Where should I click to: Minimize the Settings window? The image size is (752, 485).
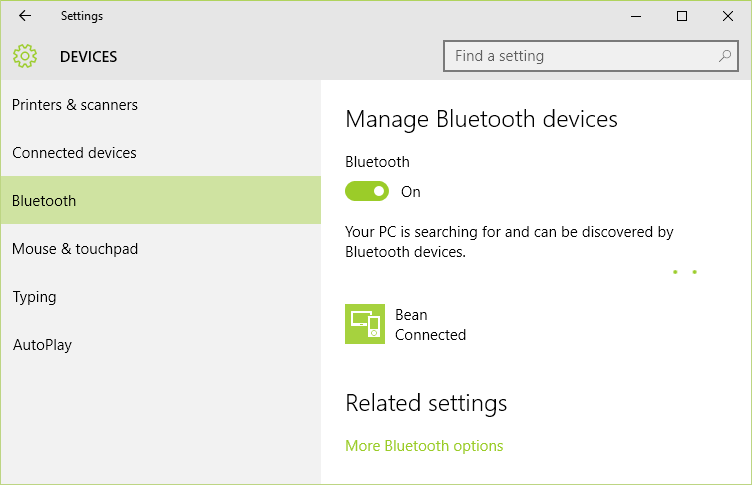[x=636, y=16]
